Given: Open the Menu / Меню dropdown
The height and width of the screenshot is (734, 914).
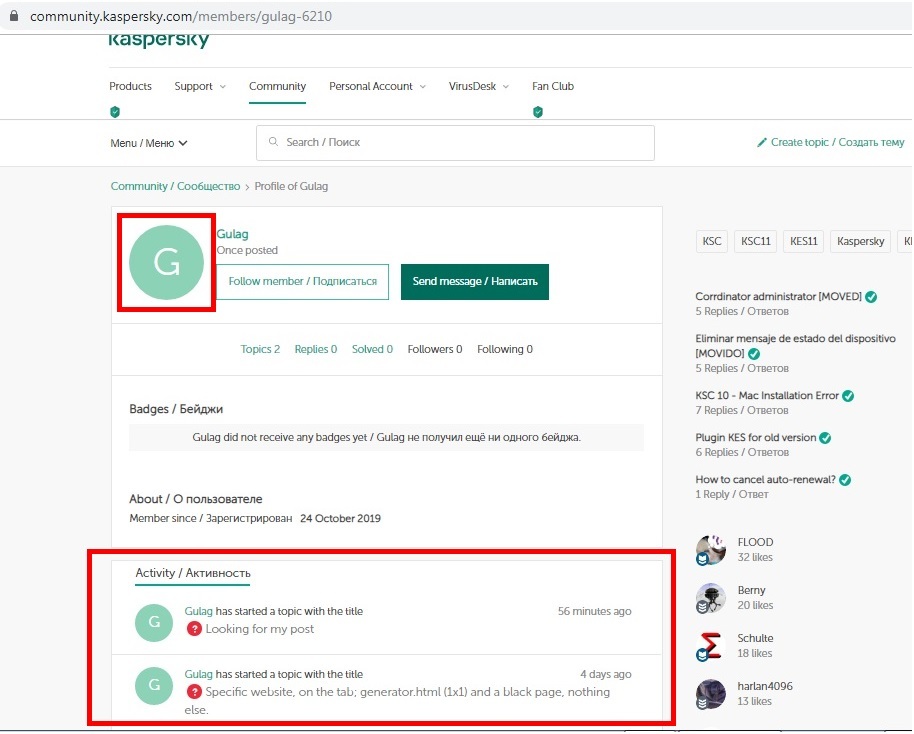Looking at the screenshot, I should 149,143.
